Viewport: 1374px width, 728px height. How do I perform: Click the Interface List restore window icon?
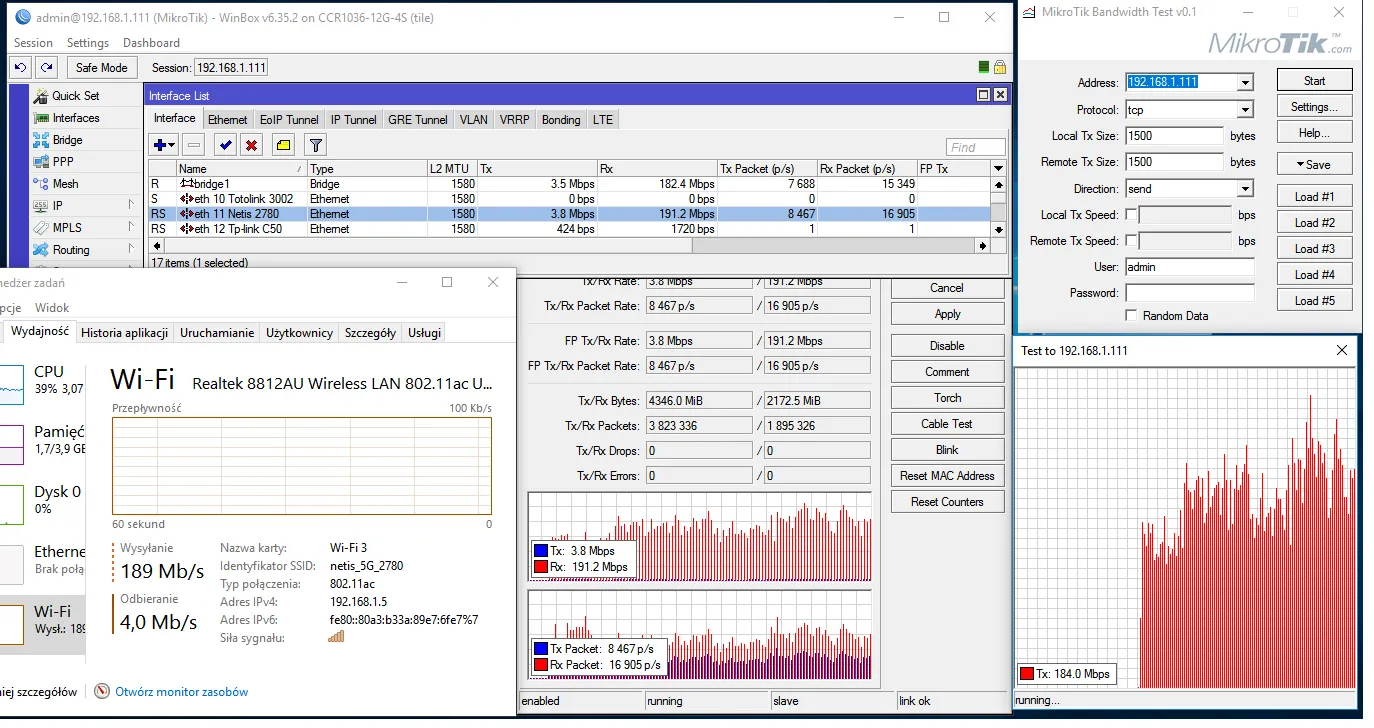983,95
